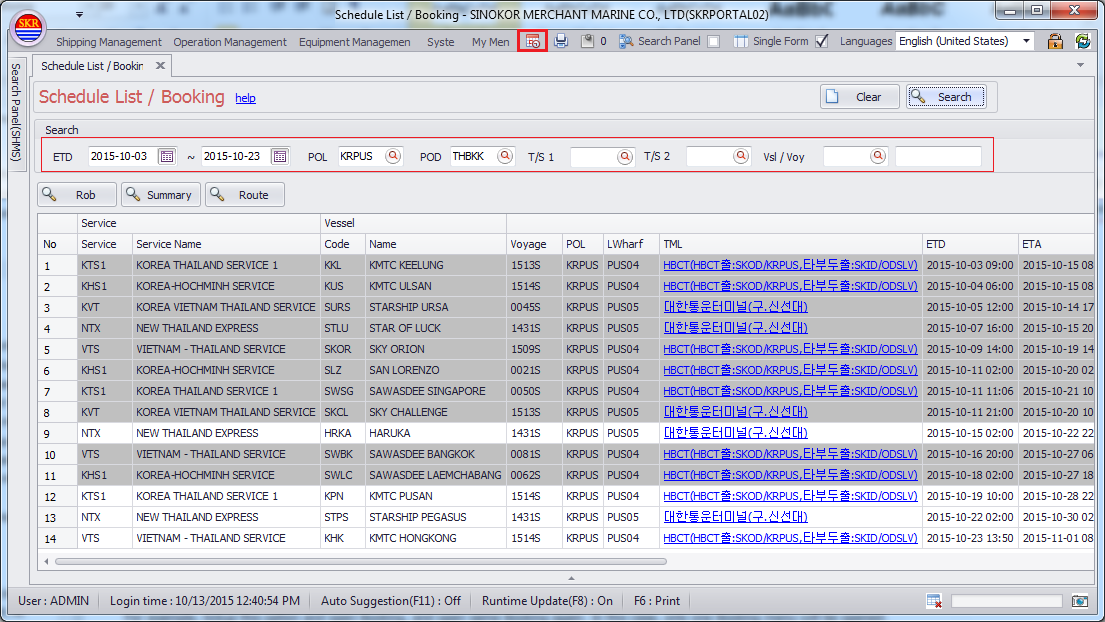The image size is (1105, 622).
Task: Select the Schedule List / Booking tab
Action: click(92, 66)
